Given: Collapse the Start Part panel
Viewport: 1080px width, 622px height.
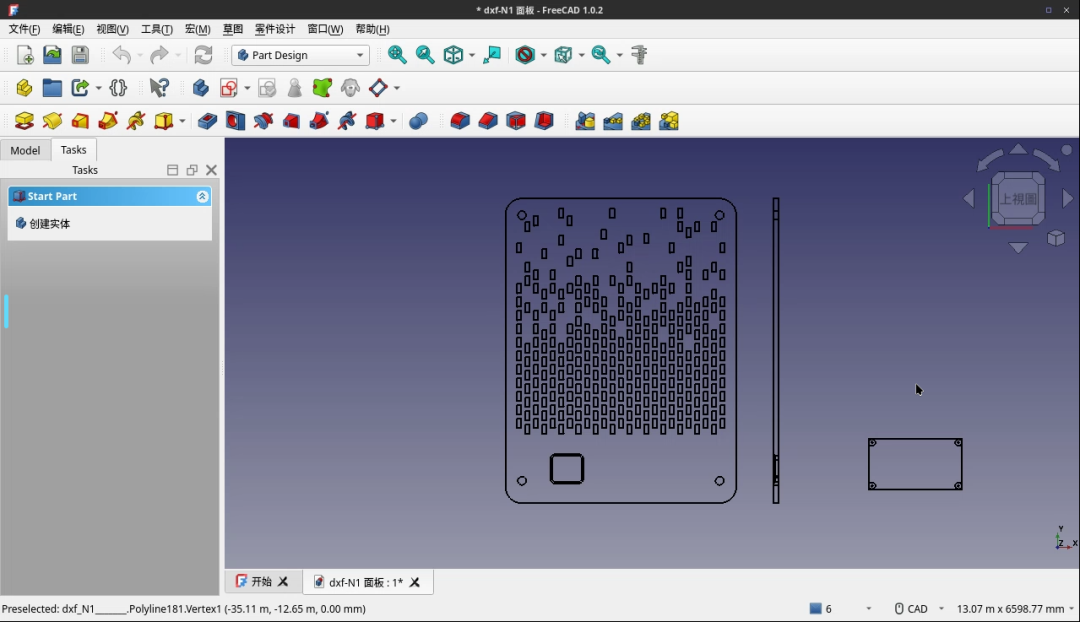Looking at the screenshot, I should pos(202,196).
